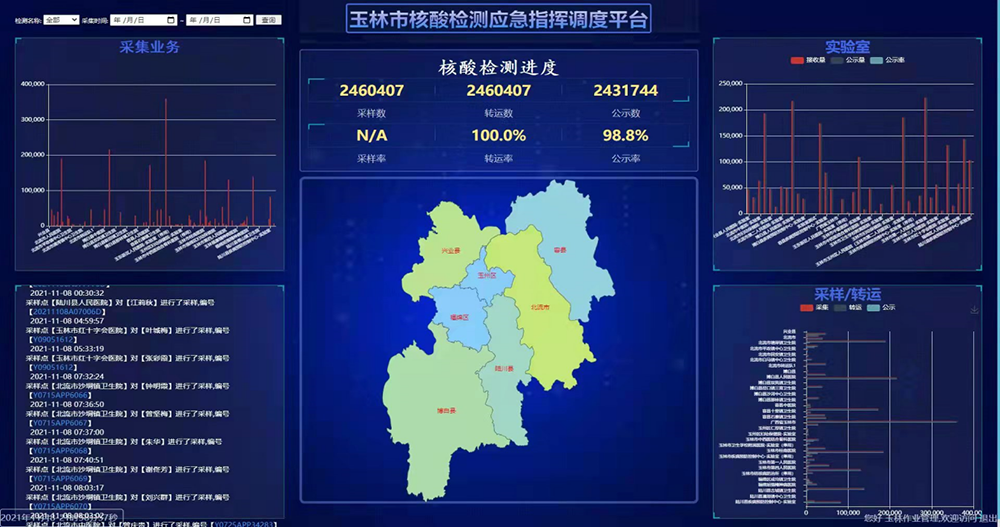This screenshot has width=1000, height=527.
Task: Click the download icon in 采样/转运 panel
Action: pyautogui.click(x=974, y=310)
